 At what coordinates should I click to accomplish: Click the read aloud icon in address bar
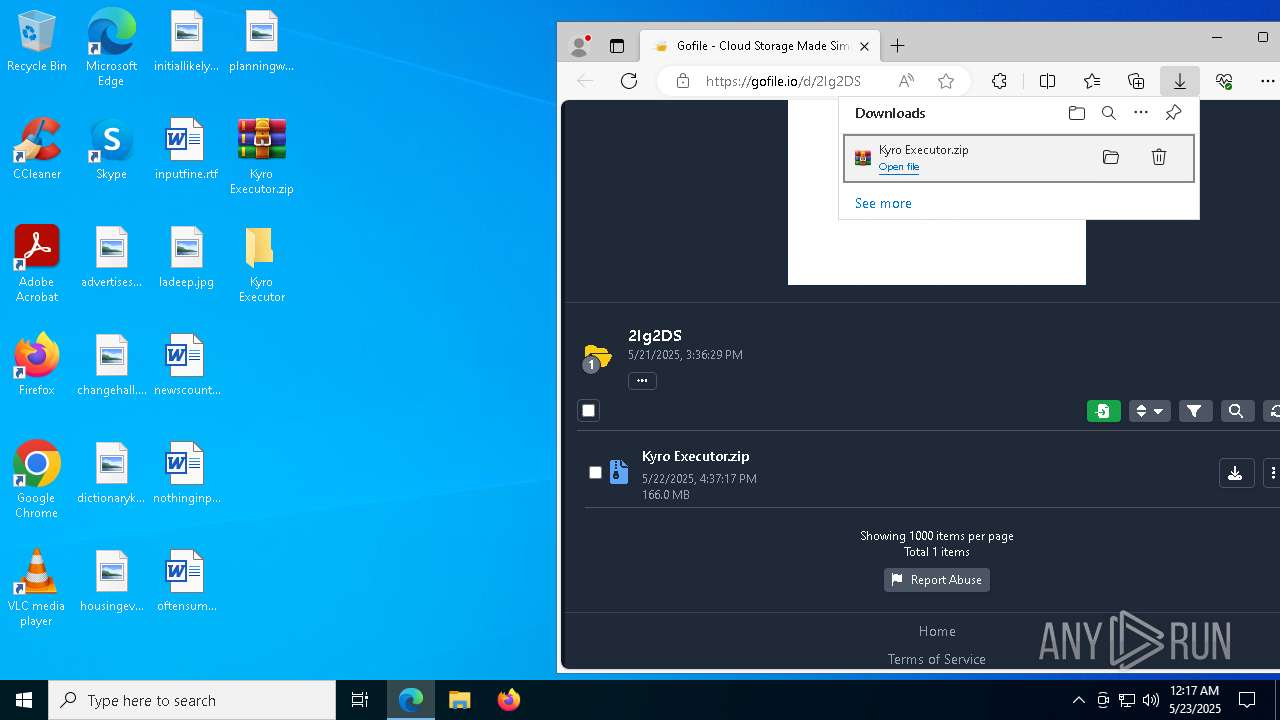[x=906, y=81]
